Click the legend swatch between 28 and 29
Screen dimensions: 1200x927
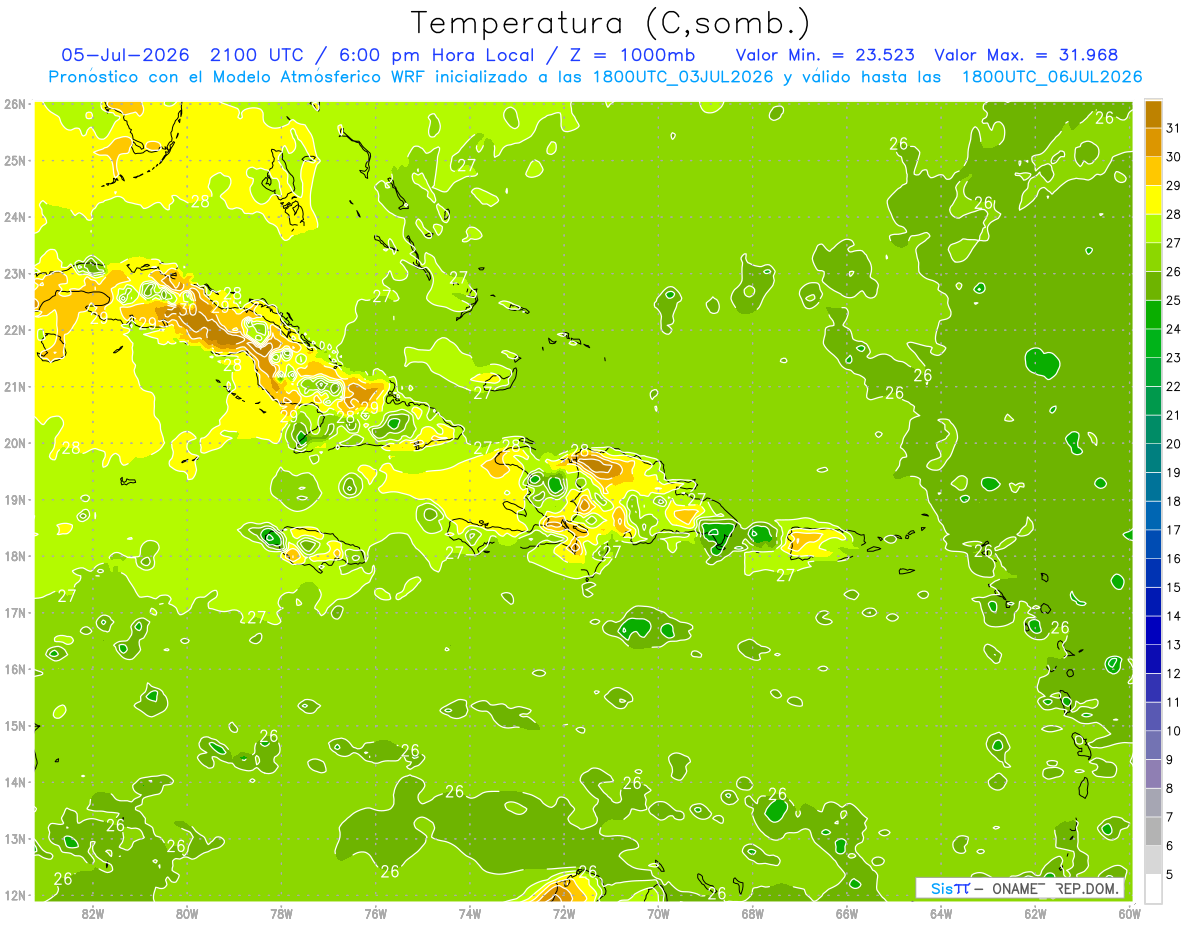coord(1153,199)
